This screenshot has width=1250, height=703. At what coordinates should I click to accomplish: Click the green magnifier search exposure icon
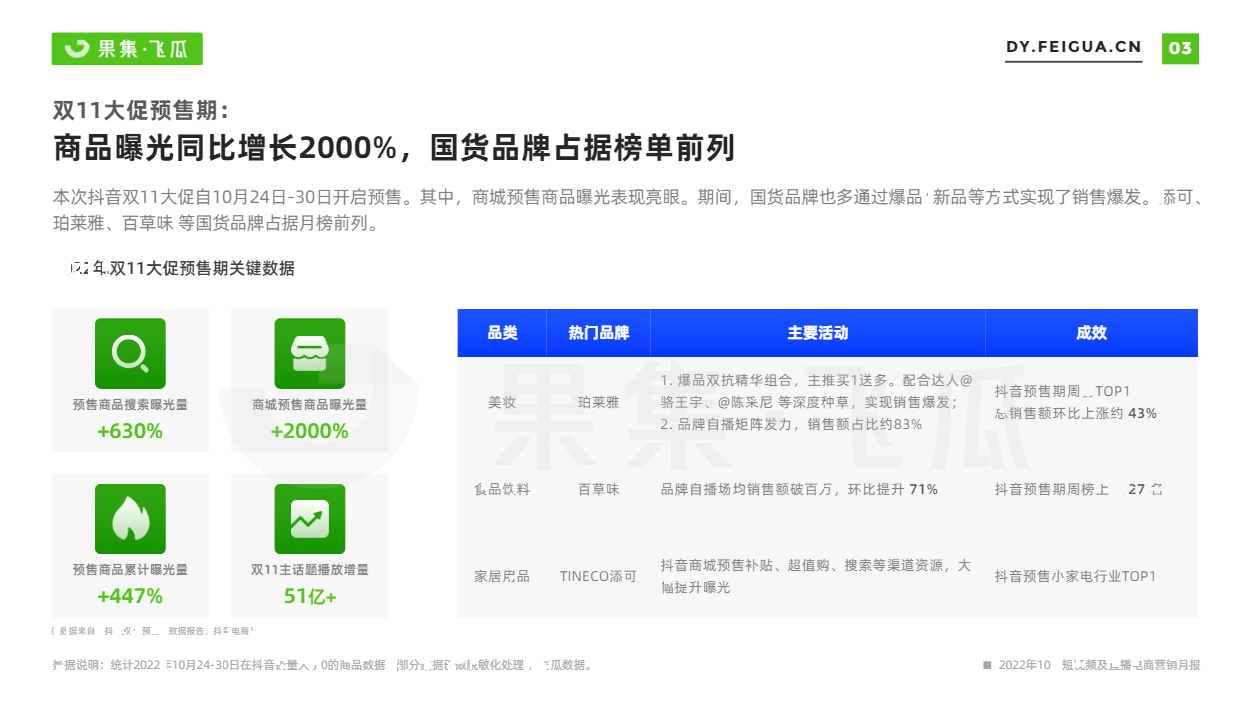[x=130, y=353]
